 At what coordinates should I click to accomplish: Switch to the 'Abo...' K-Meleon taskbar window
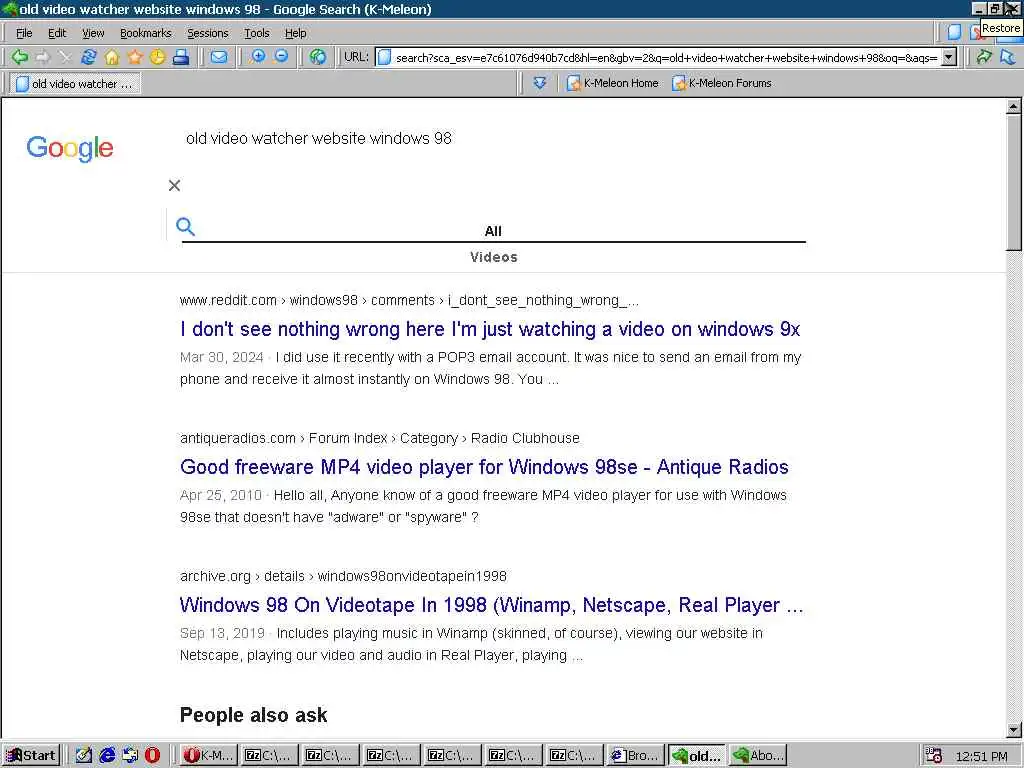tap(758, 756)
